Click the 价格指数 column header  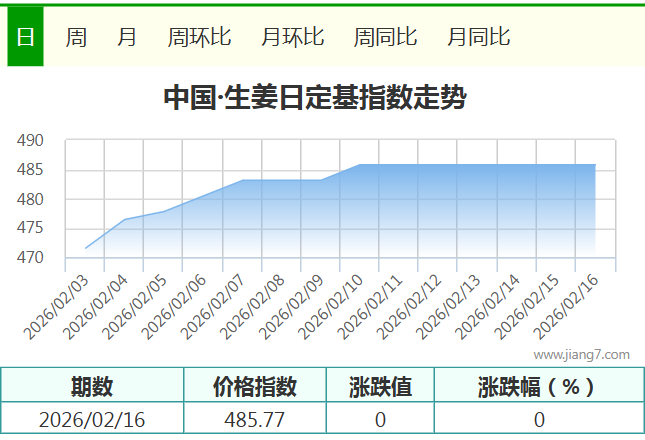pyautogui.click(x=255, y=386)
